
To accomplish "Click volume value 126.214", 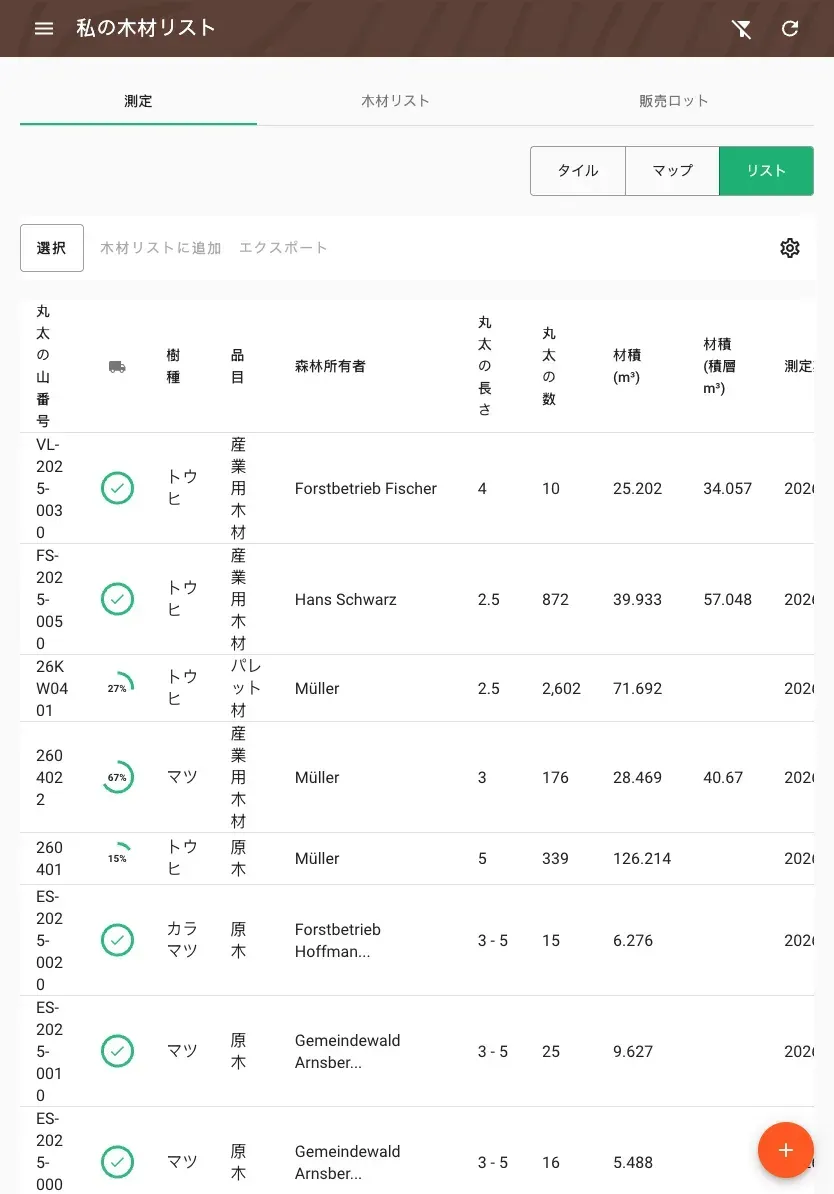I will pos(642,859).
